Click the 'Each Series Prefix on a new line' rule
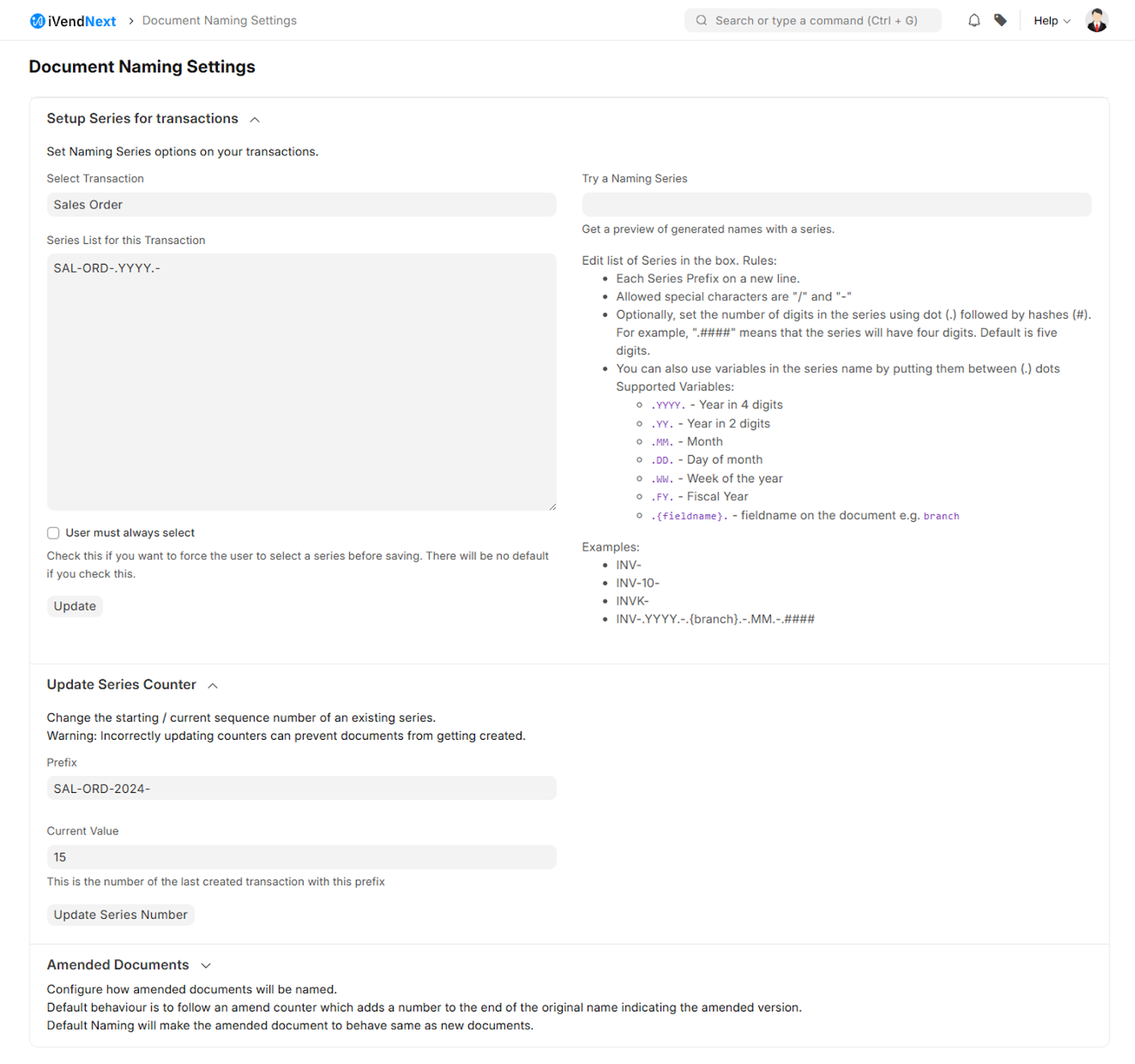 [707, 279]
